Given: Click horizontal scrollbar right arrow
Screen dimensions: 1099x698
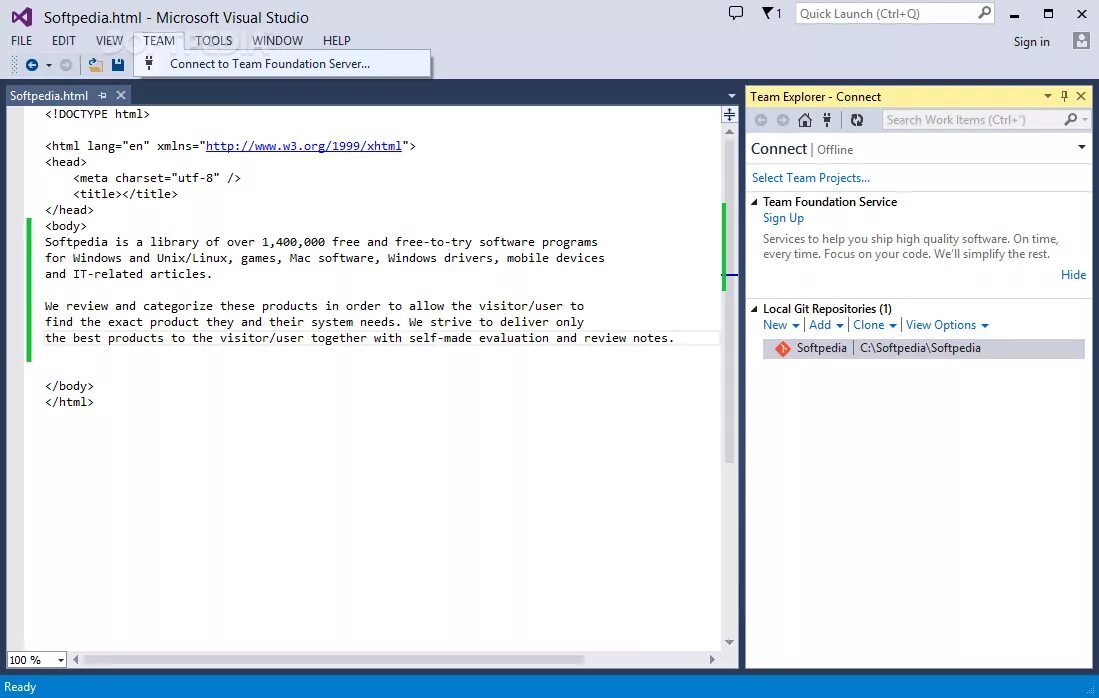Looking at the screenshot, I should click(x=712, y=659).
